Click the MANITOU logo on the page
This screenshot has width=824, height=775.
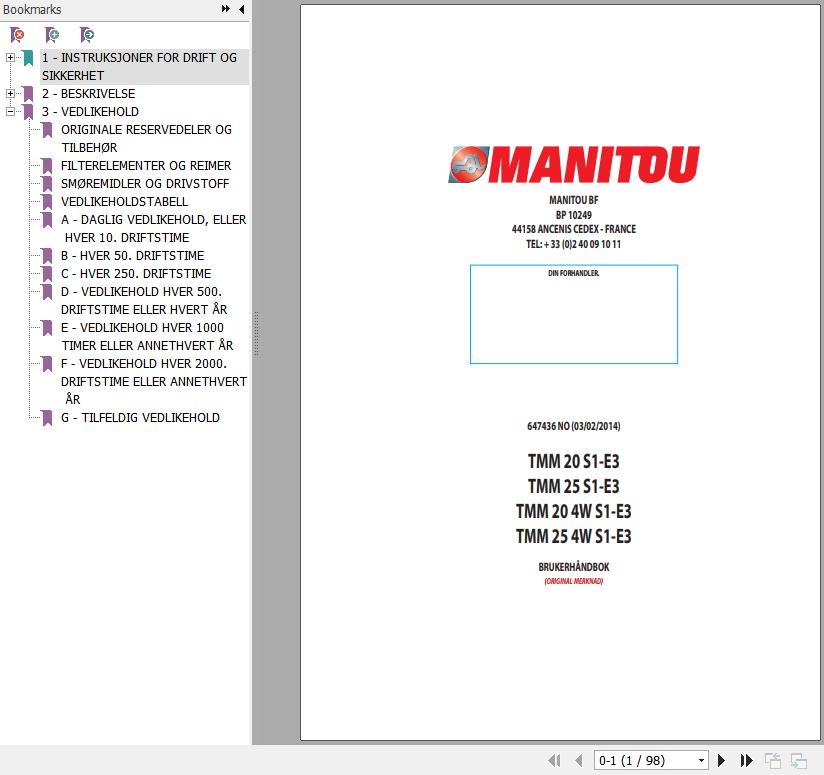tap(573, 164)
